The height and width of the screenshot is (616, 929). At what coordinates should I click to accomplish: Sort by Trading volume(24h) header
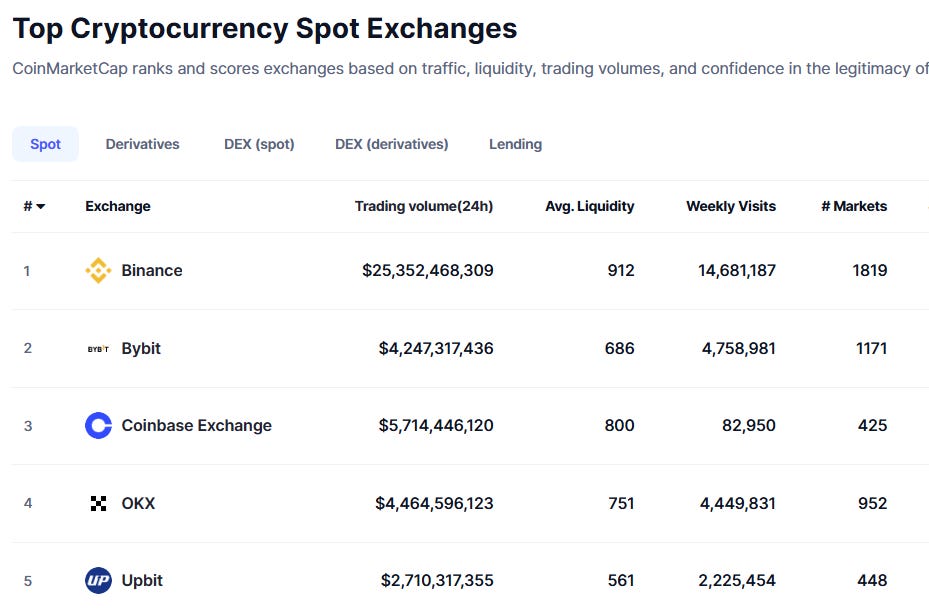coord(424,206)
